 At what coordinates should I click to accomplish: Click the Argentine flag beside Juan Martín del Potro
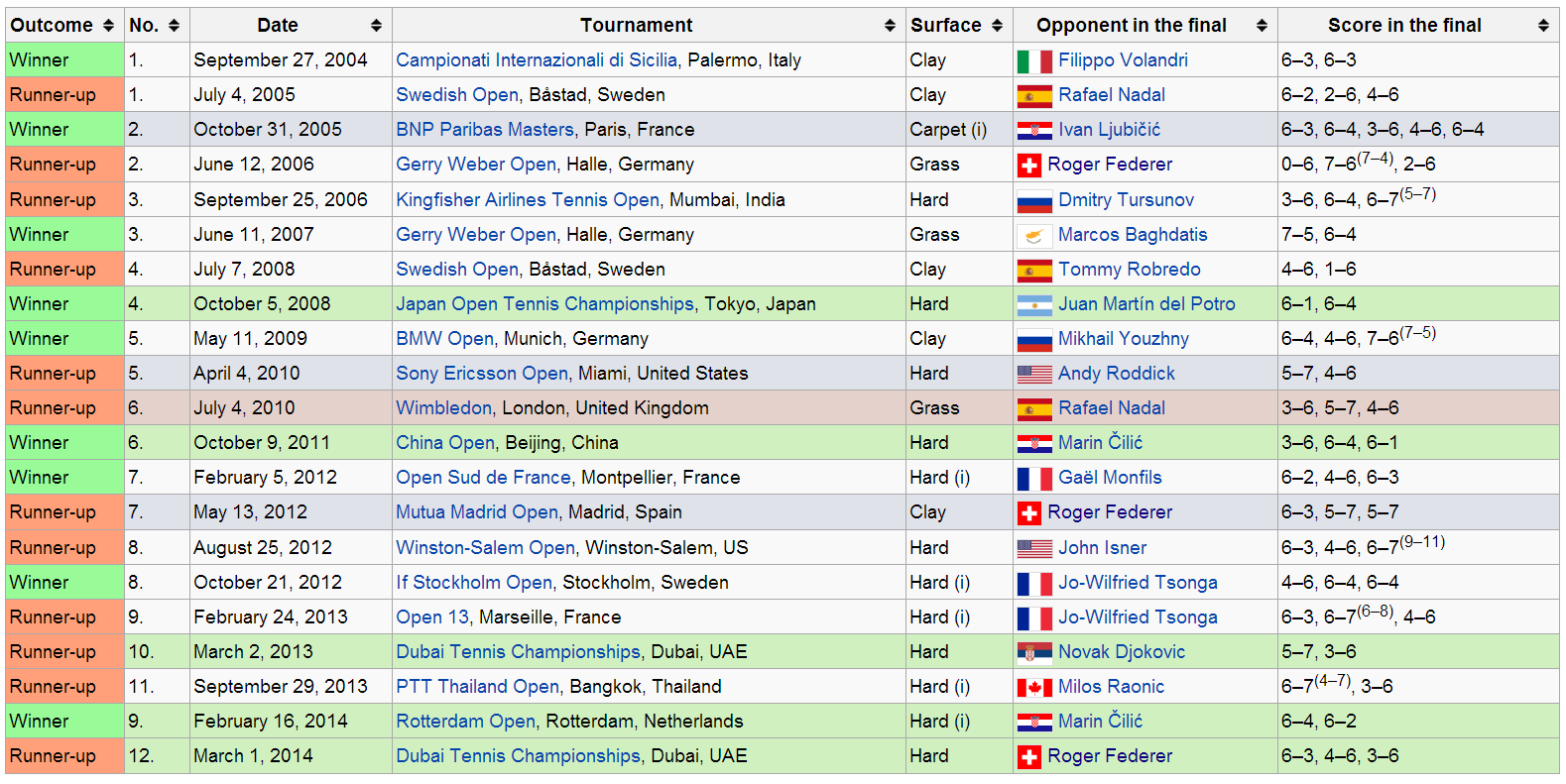coord(1034,305)
